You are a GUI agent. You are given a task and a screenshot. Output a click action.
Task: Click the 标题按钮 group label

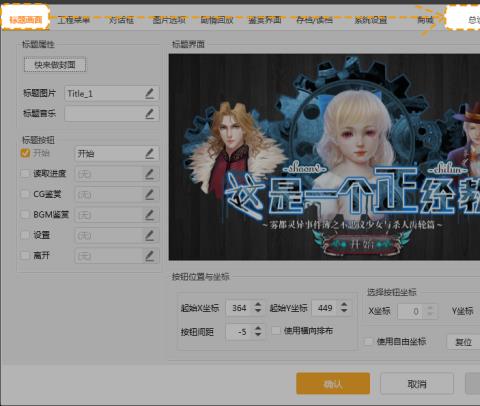coord(38,140)
